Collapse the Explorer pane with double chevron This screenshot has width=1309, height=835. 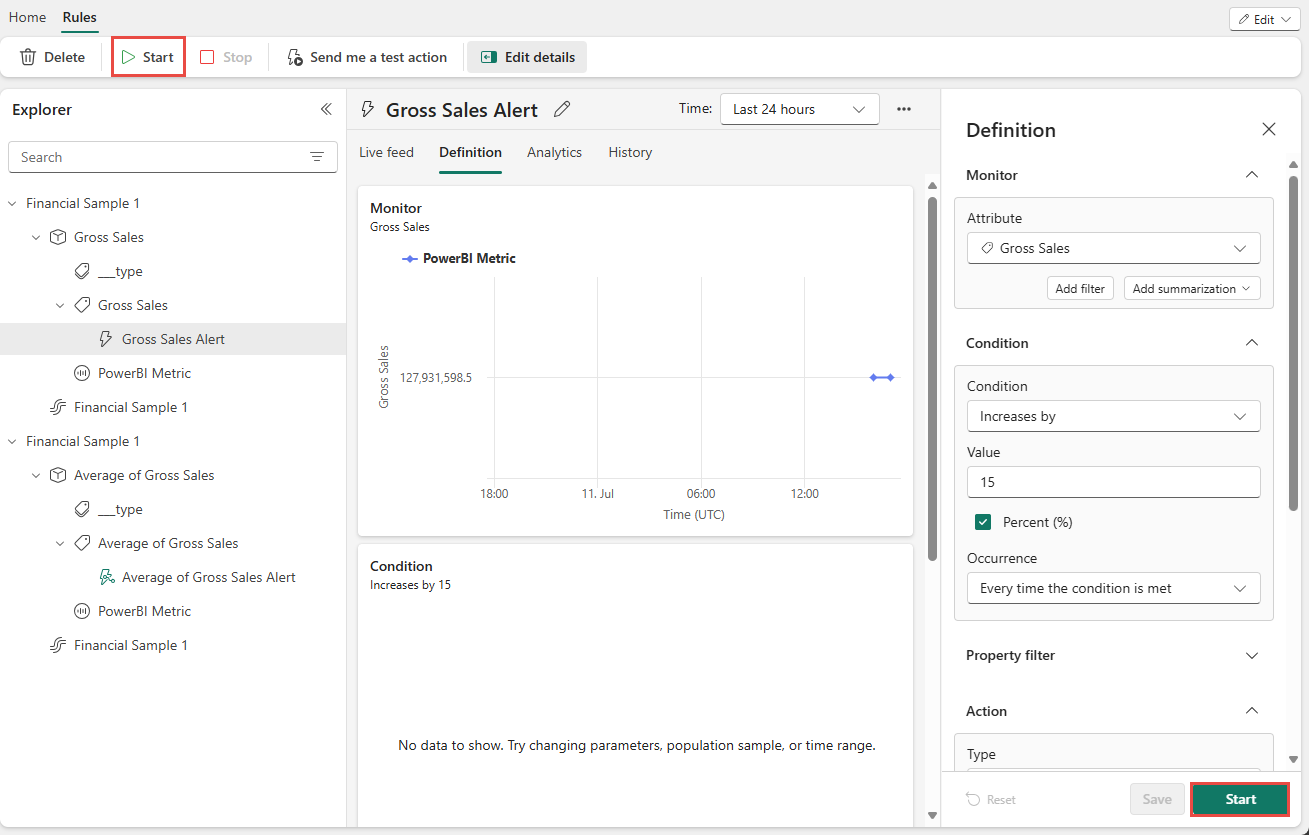[x=325, y=109]
